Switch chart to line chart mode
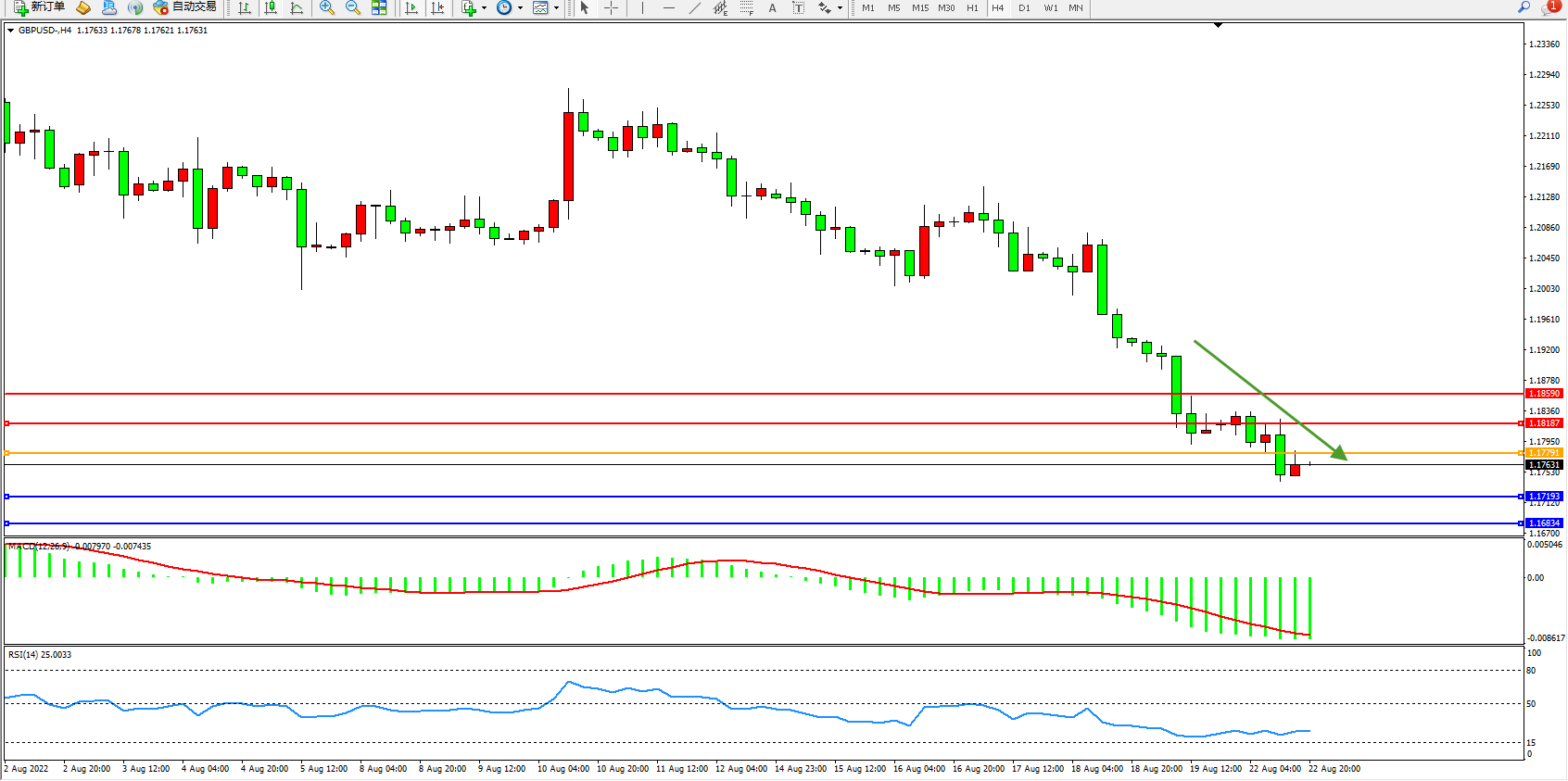The width and height of the screenshot is (1568, 781). coord(297,7)
